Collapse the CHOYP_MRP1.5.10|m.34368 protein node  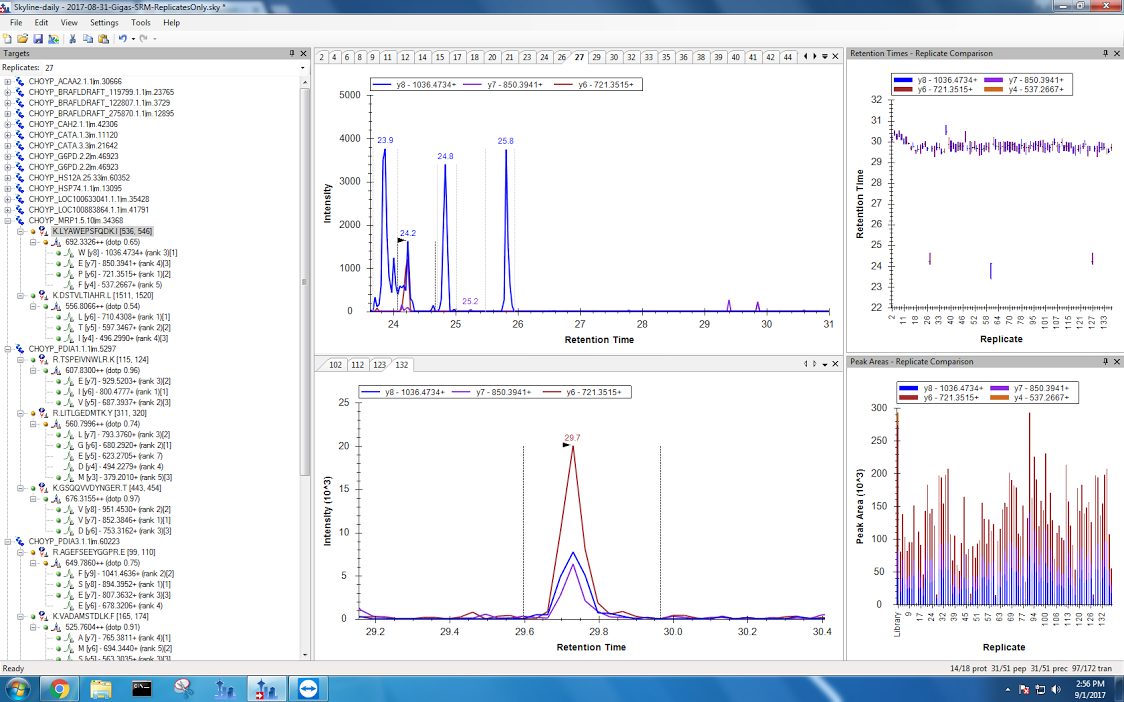[x=8, y=220]
